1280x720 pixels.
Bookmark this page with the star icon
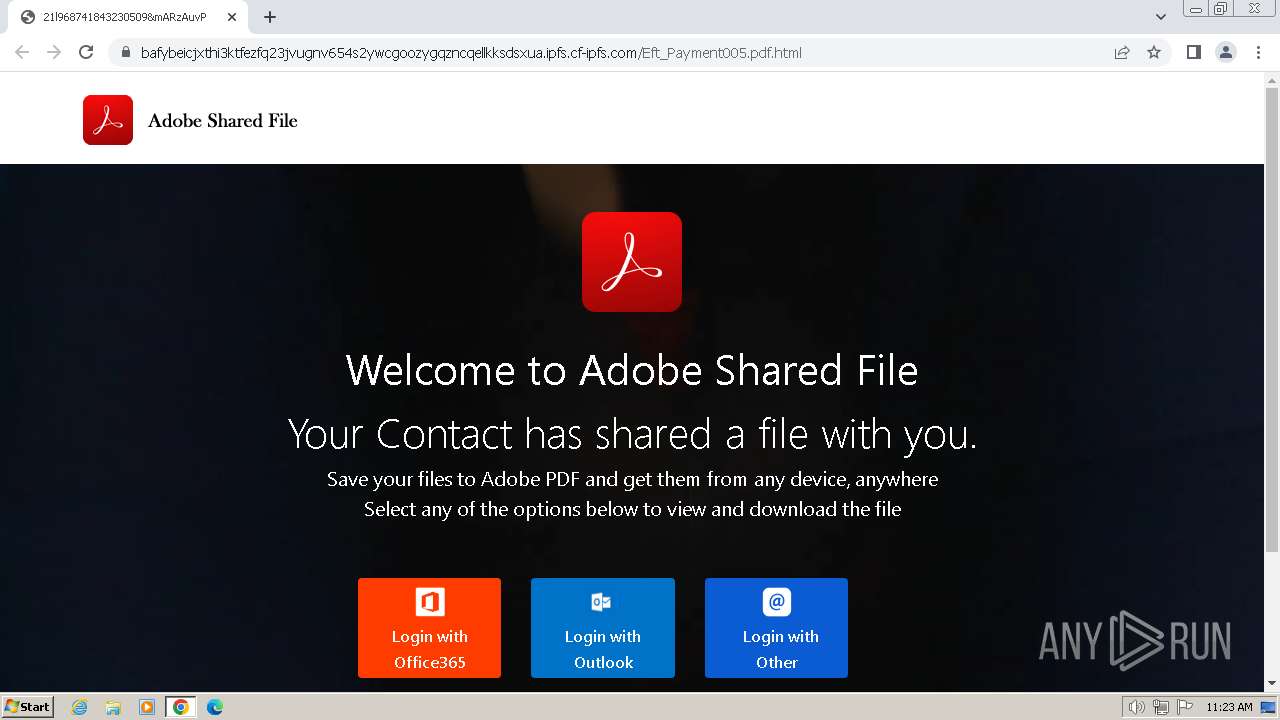pyautogui.click(x=1154, y=52)
